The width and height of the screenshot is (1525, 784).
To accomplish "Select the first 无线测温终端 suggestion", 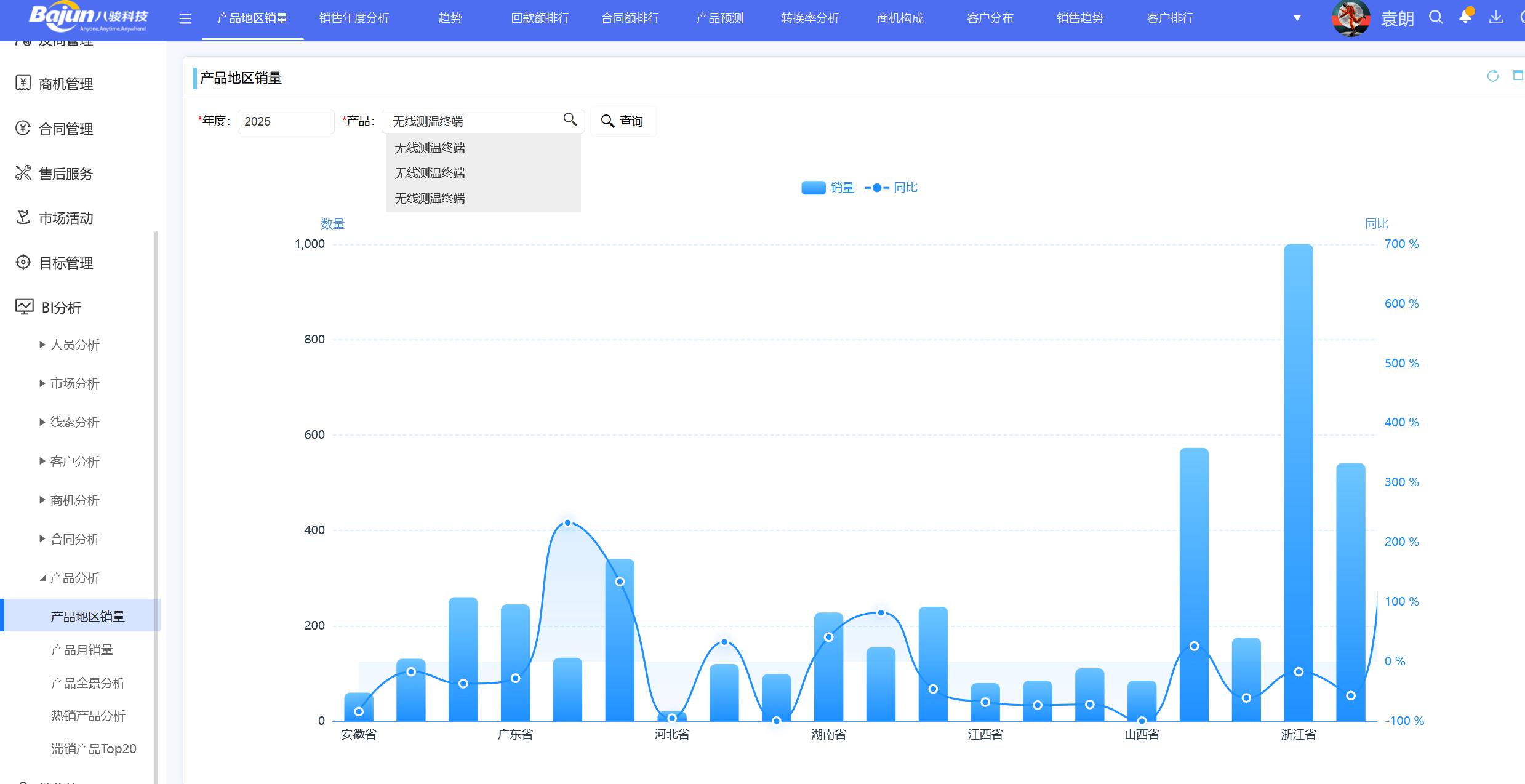I will [430, 148].
